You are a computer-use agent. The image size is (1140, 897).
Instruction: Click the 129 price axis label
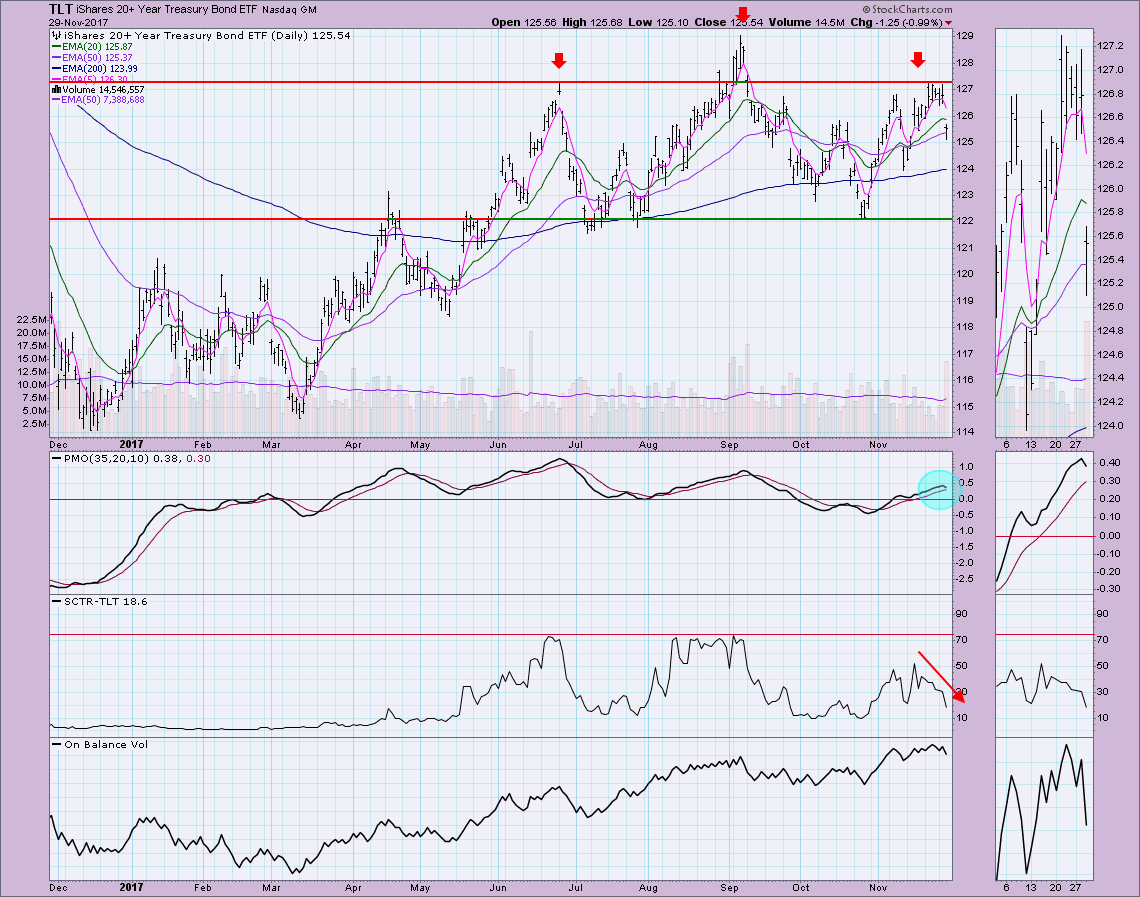(x=965, y=36)
